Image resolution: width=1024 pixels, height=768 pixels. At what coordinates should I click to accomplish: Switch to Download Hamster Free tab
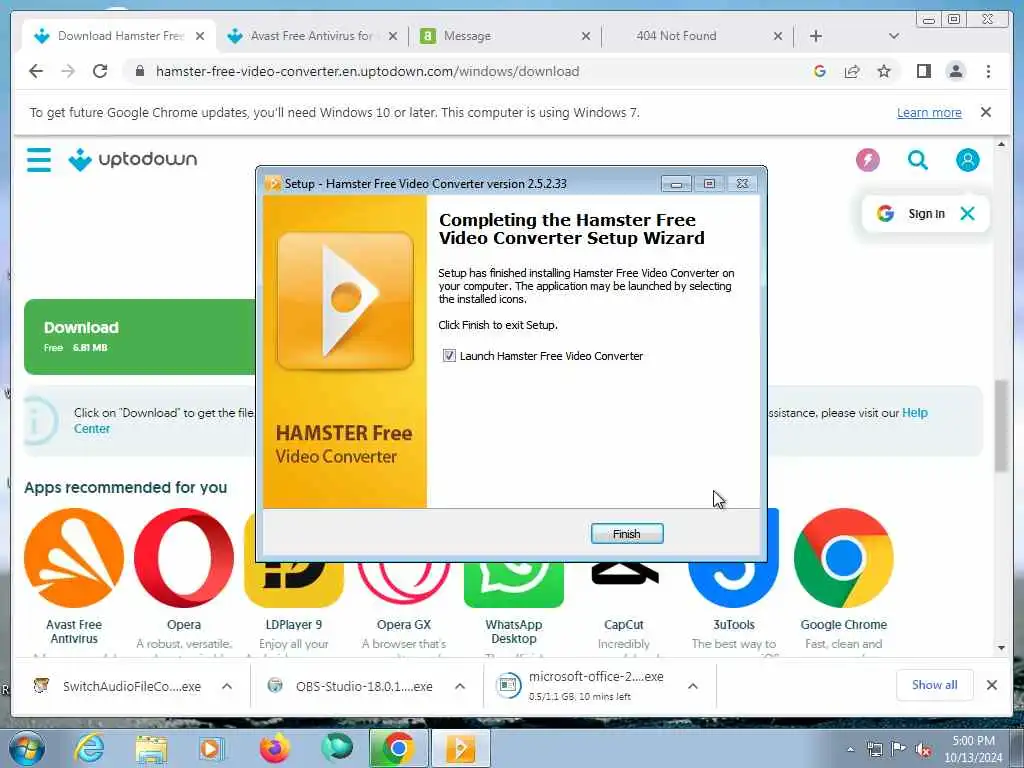coord(120,36)
